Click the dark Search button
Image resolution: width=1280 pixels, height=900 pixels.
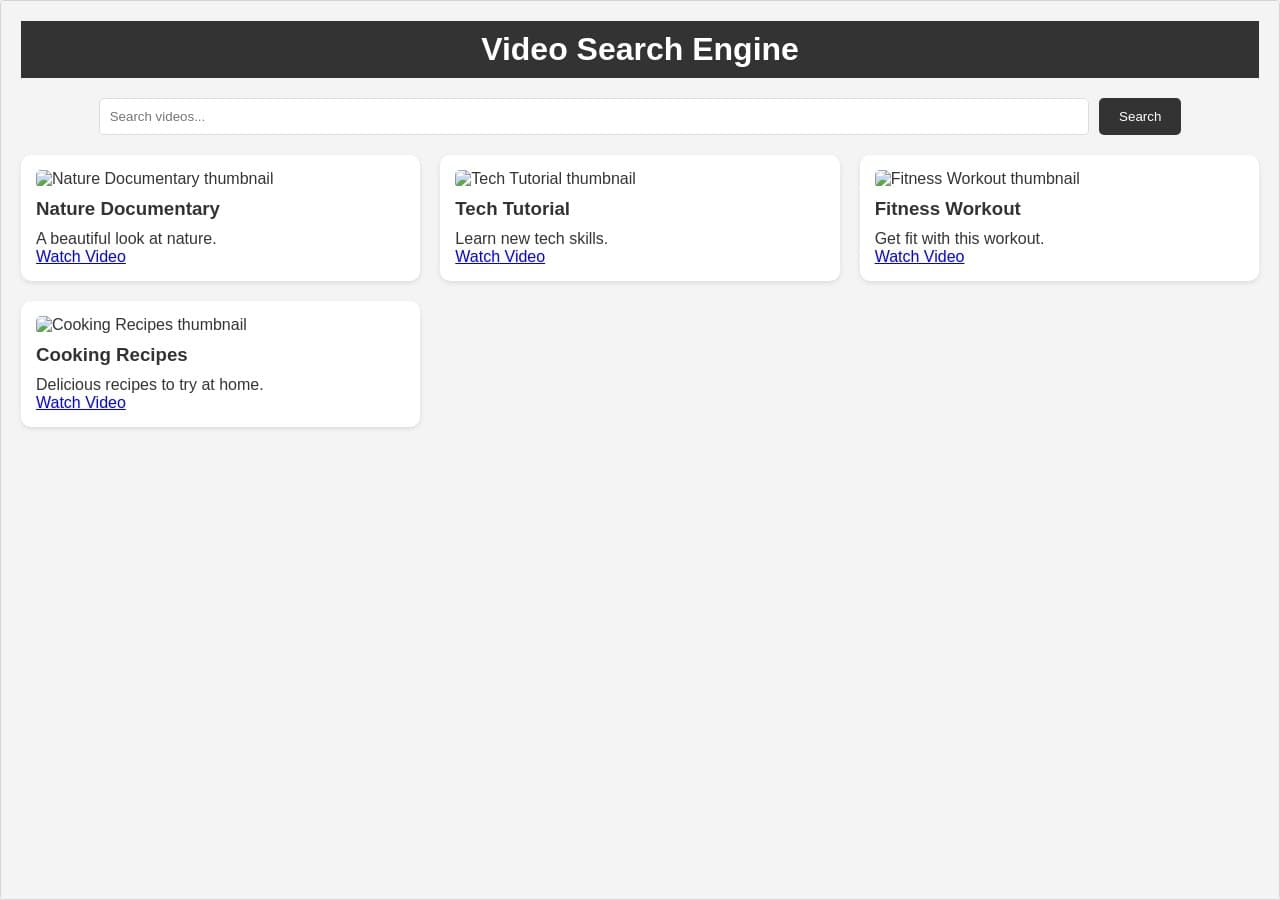pyautogui.click(x=1139, y=116)
